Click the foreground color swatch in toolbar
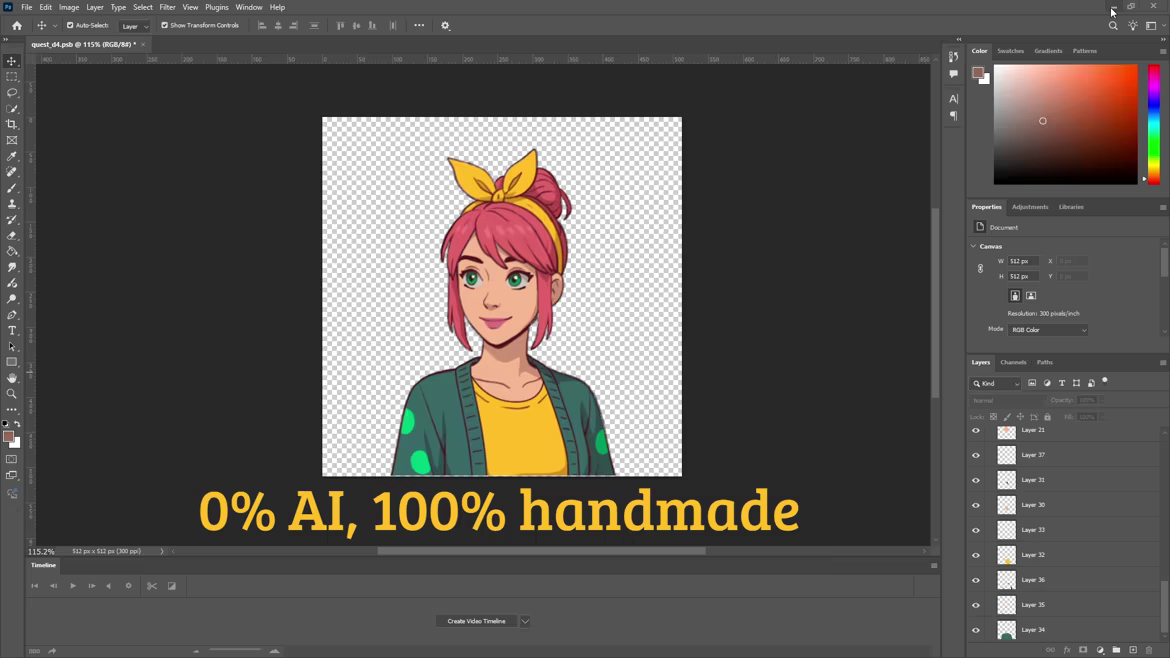The image size is (1170, 658). point(8,437)
